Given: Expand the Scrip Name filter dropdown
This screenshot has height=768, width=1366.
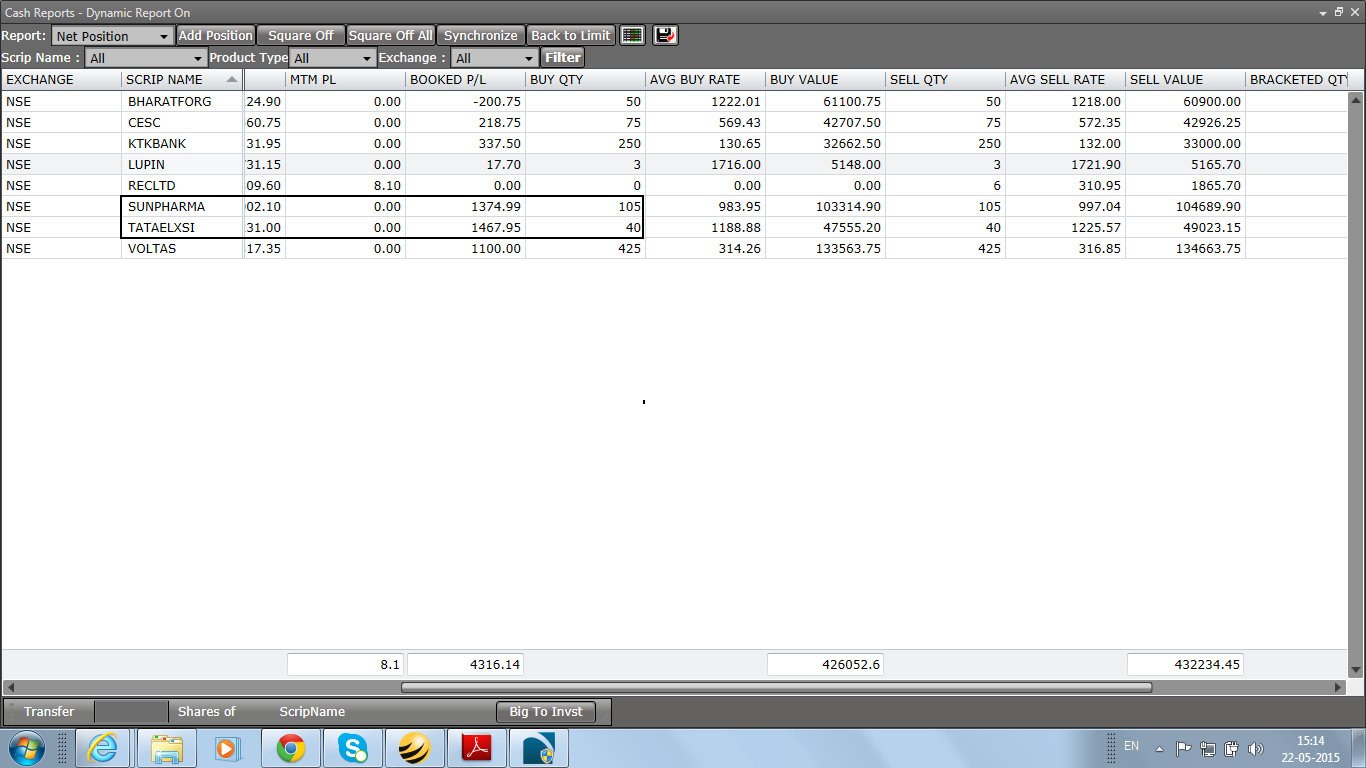Looking at the screenshot, I should click(x=145, y=58).
